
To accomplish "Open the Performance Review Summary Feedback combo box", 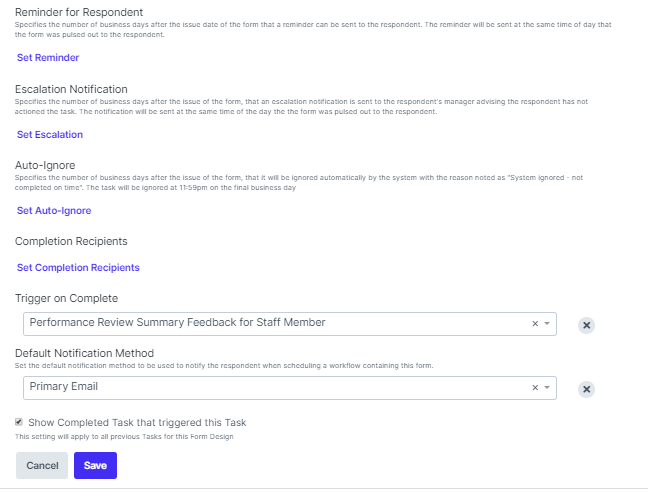I will [270, 323].
